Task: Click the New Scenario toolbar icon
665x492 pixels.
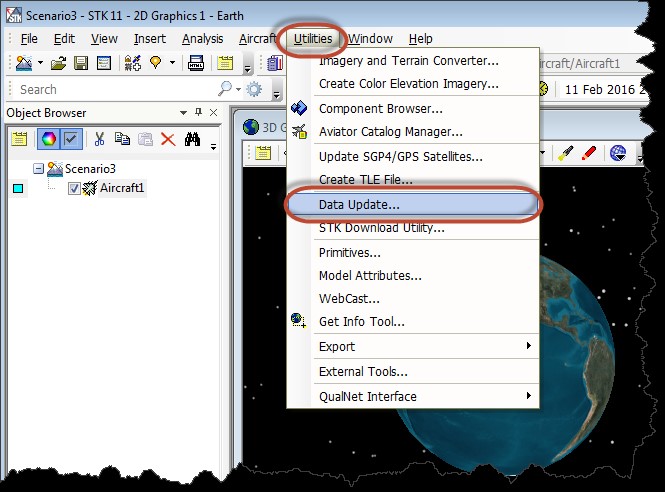Action: (24, 63)
